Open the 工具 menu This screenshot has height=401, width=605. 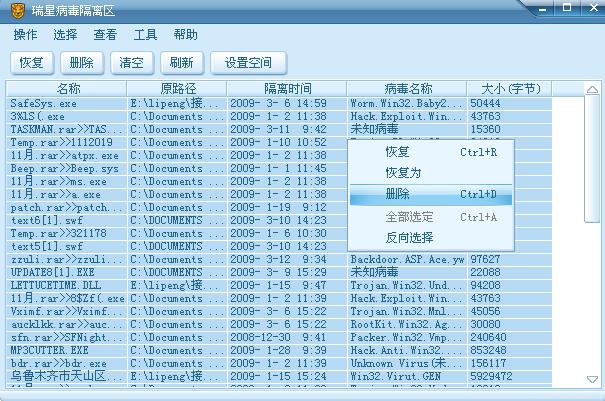145,35
